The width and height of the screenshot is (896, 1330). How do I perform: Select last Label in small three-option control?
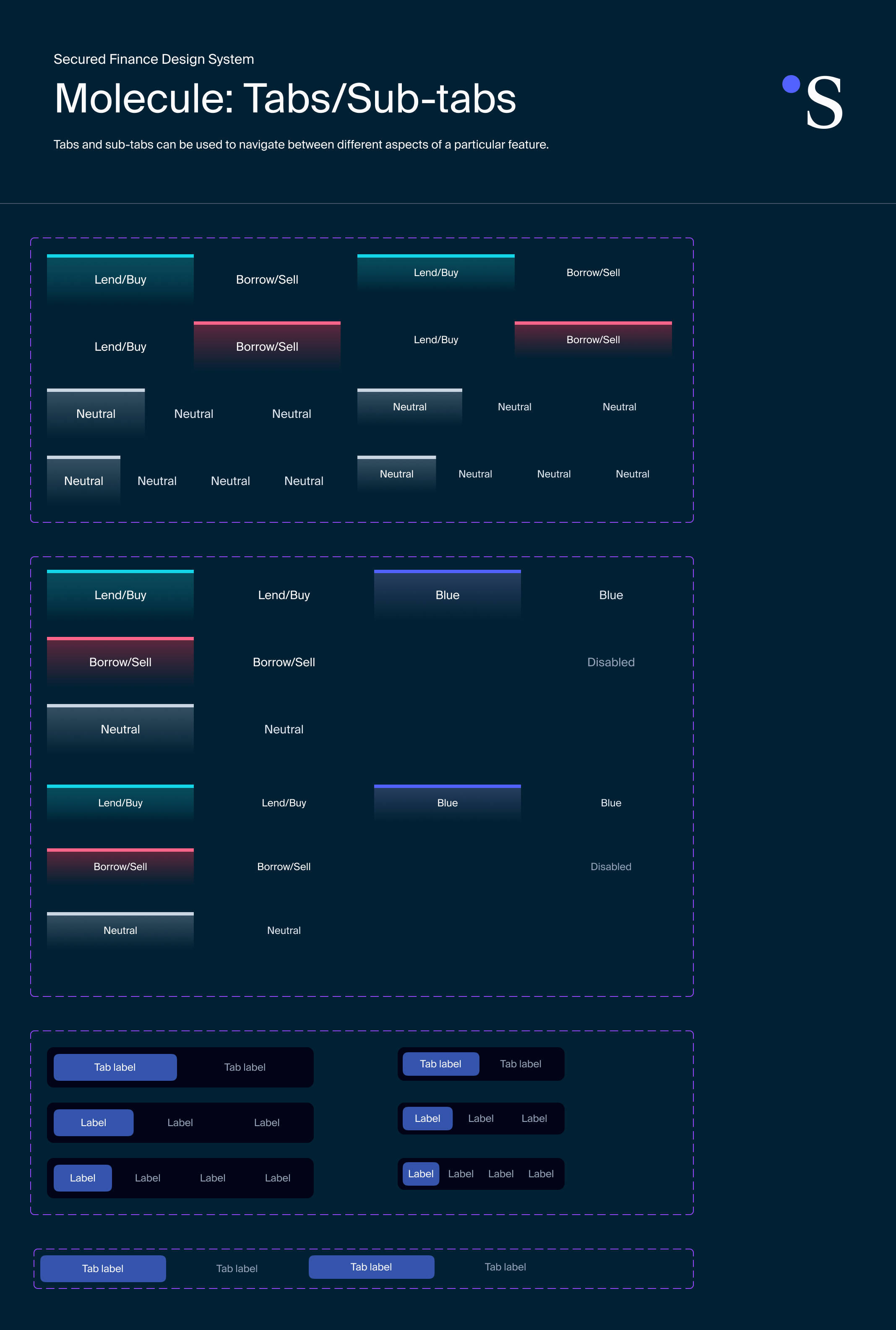[x=534, y=1119]
